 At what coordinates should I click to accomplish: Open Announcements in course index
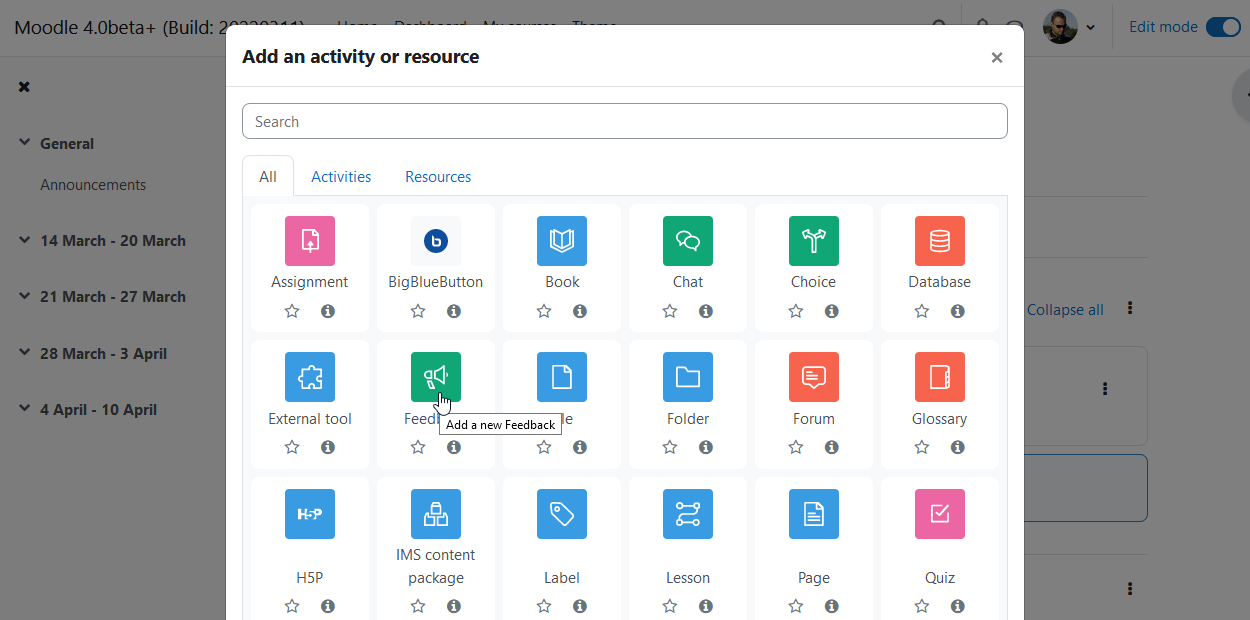point(93,185)
